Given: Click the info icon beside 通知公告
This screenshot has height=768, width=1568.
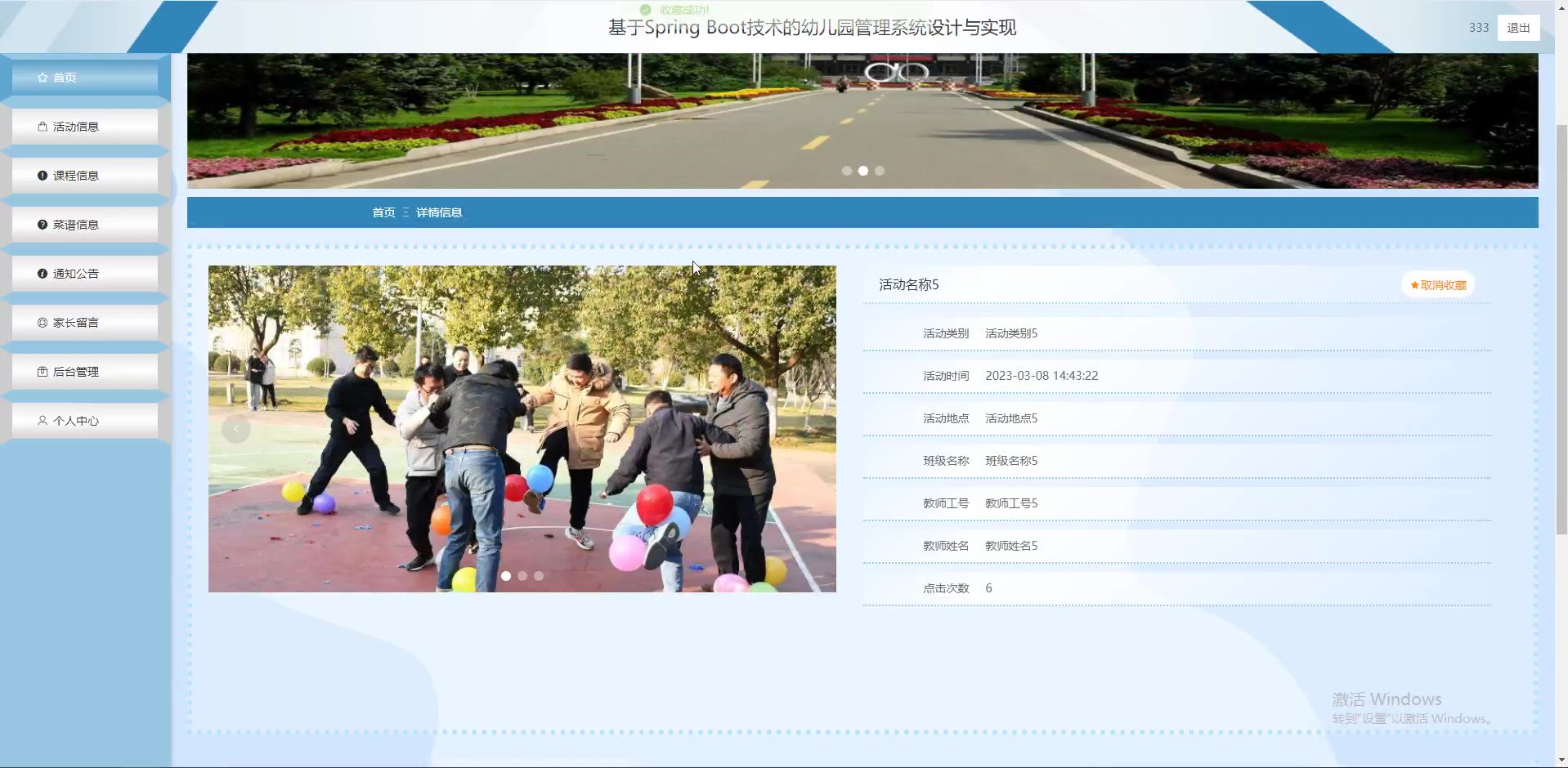Looking at the screenshot, I should click(x=43, y=274).
